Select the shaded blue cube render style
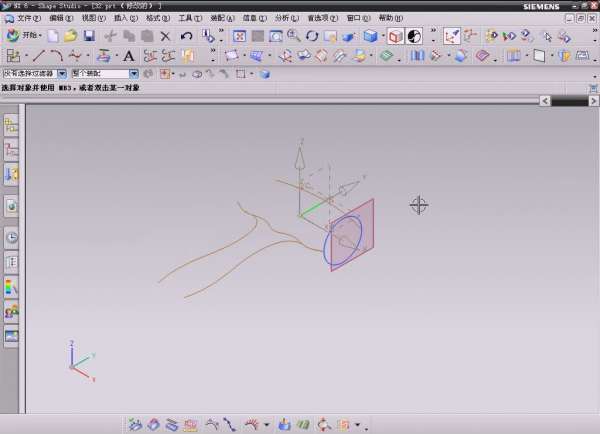 [x=370, y=36]
